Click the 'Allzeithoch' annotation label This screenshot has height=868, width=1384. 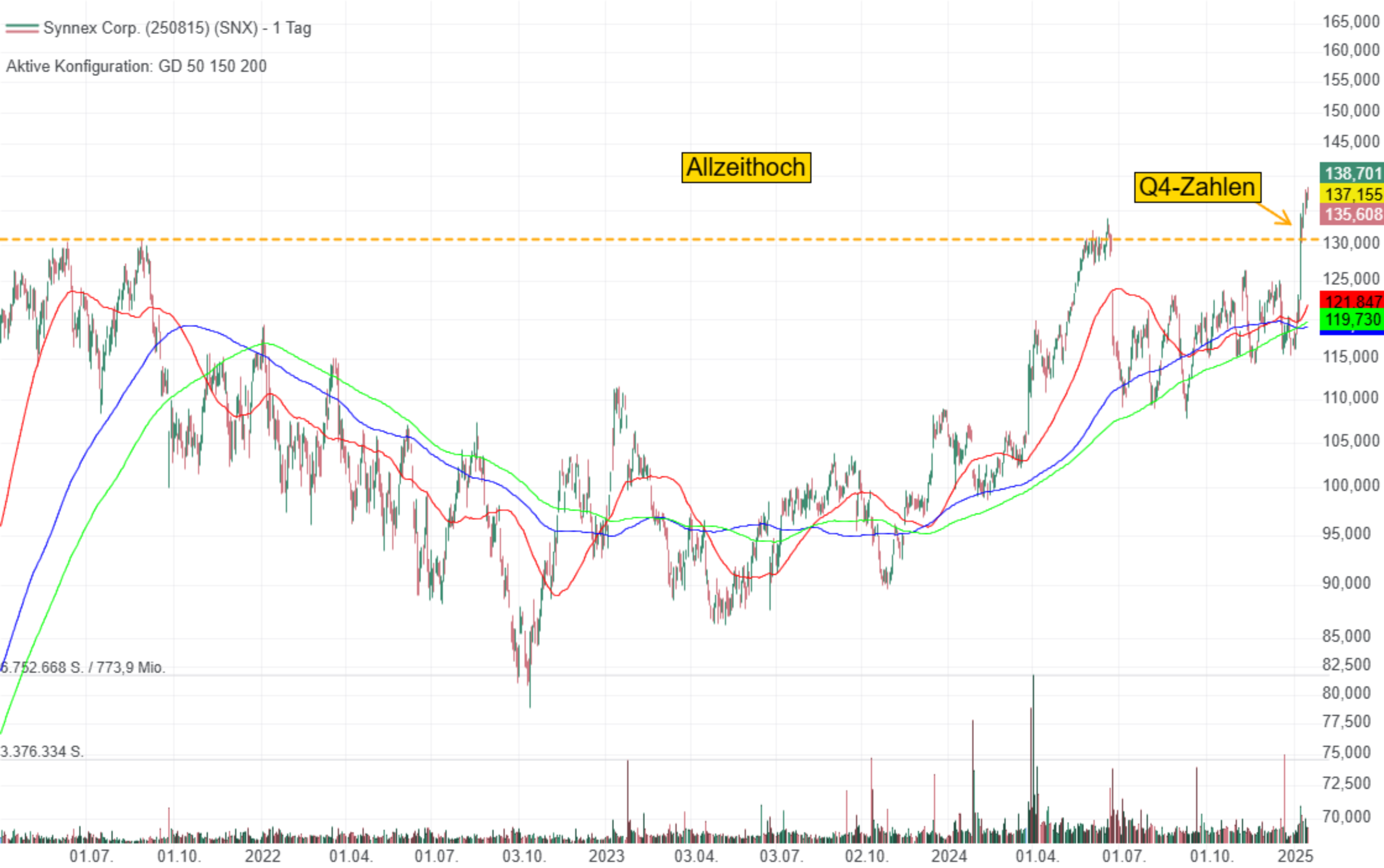pyautogui.click(x=746, y=168)
